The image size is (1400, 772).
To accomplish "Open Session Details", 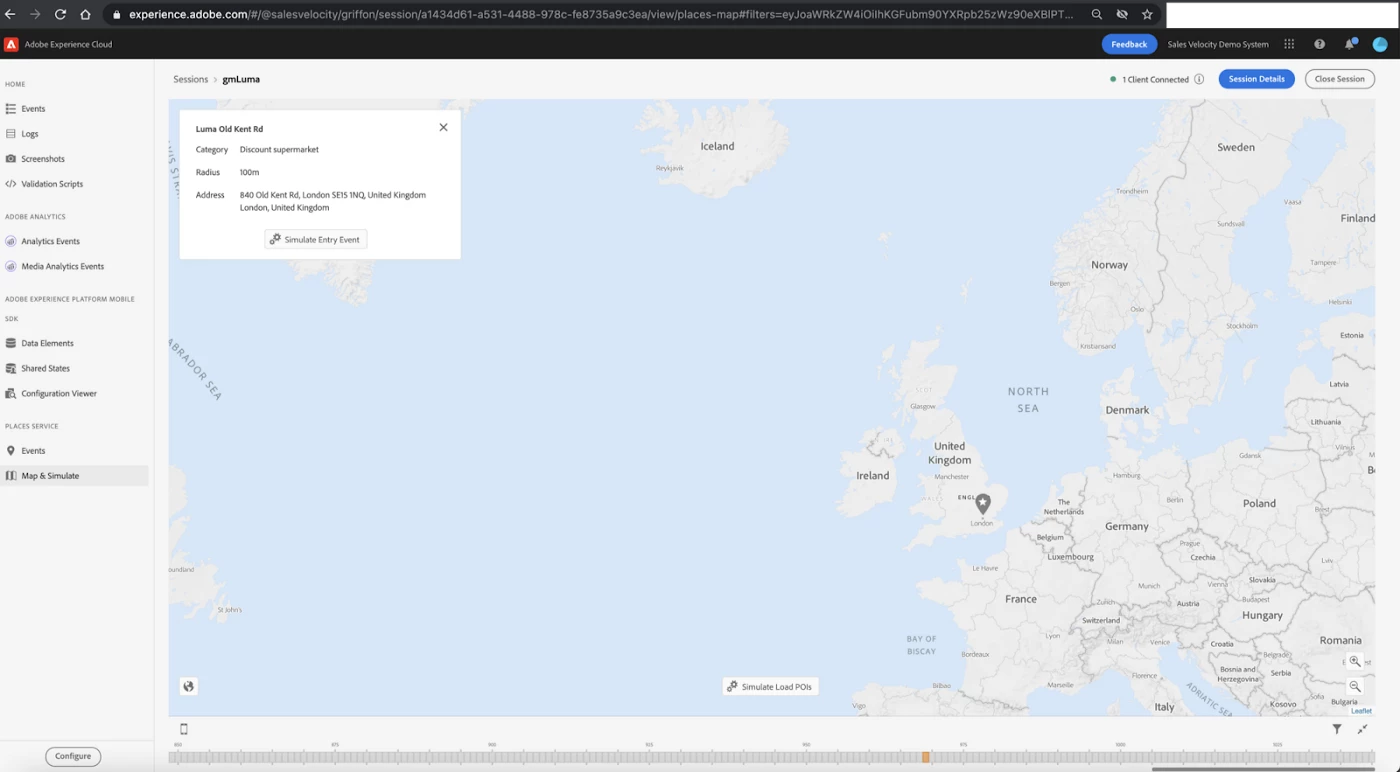I will [x=1256, y=79].
